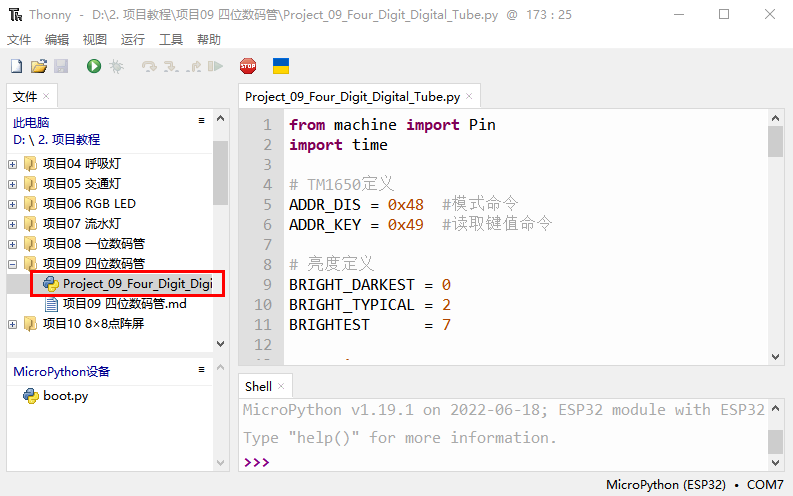
Task: Click the Open file folder icon
Action: pyautogui.click(x=38, y=66)
